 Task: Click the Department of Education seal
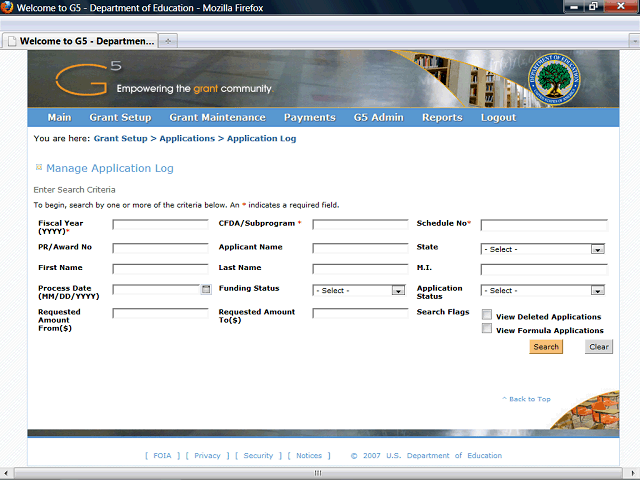click(554, 79)
